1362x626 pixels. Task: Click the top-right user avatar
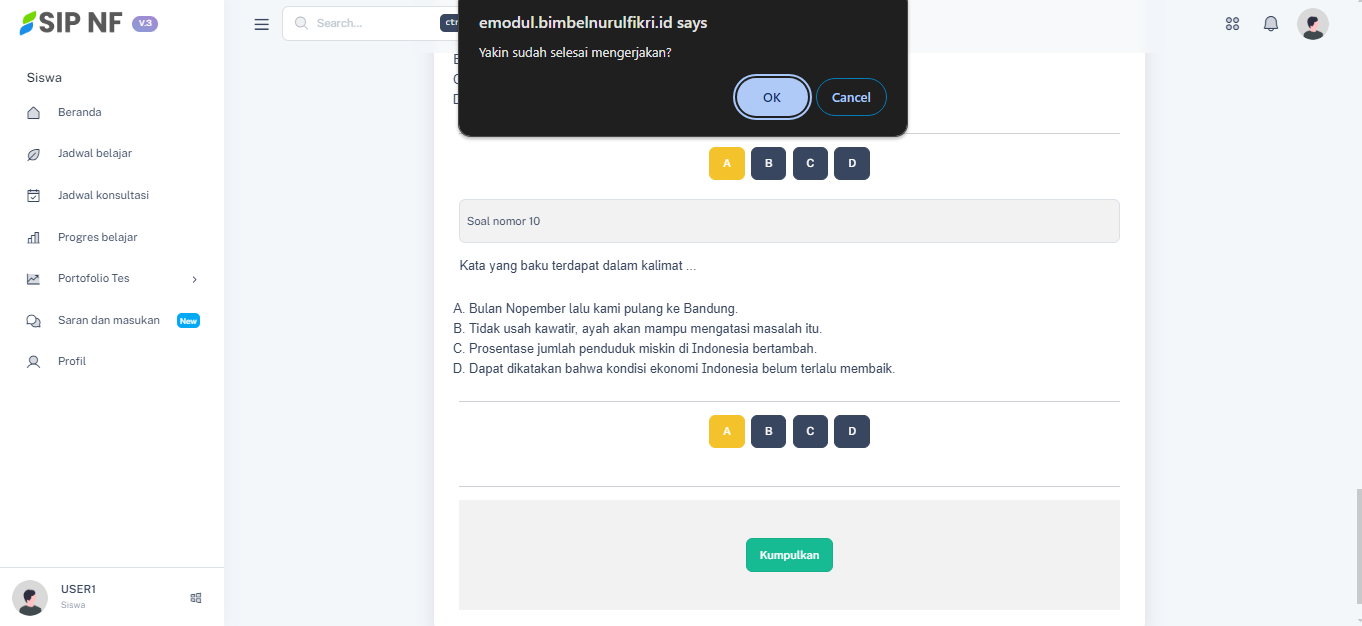pyautogui.click(x=1312, y=24)
